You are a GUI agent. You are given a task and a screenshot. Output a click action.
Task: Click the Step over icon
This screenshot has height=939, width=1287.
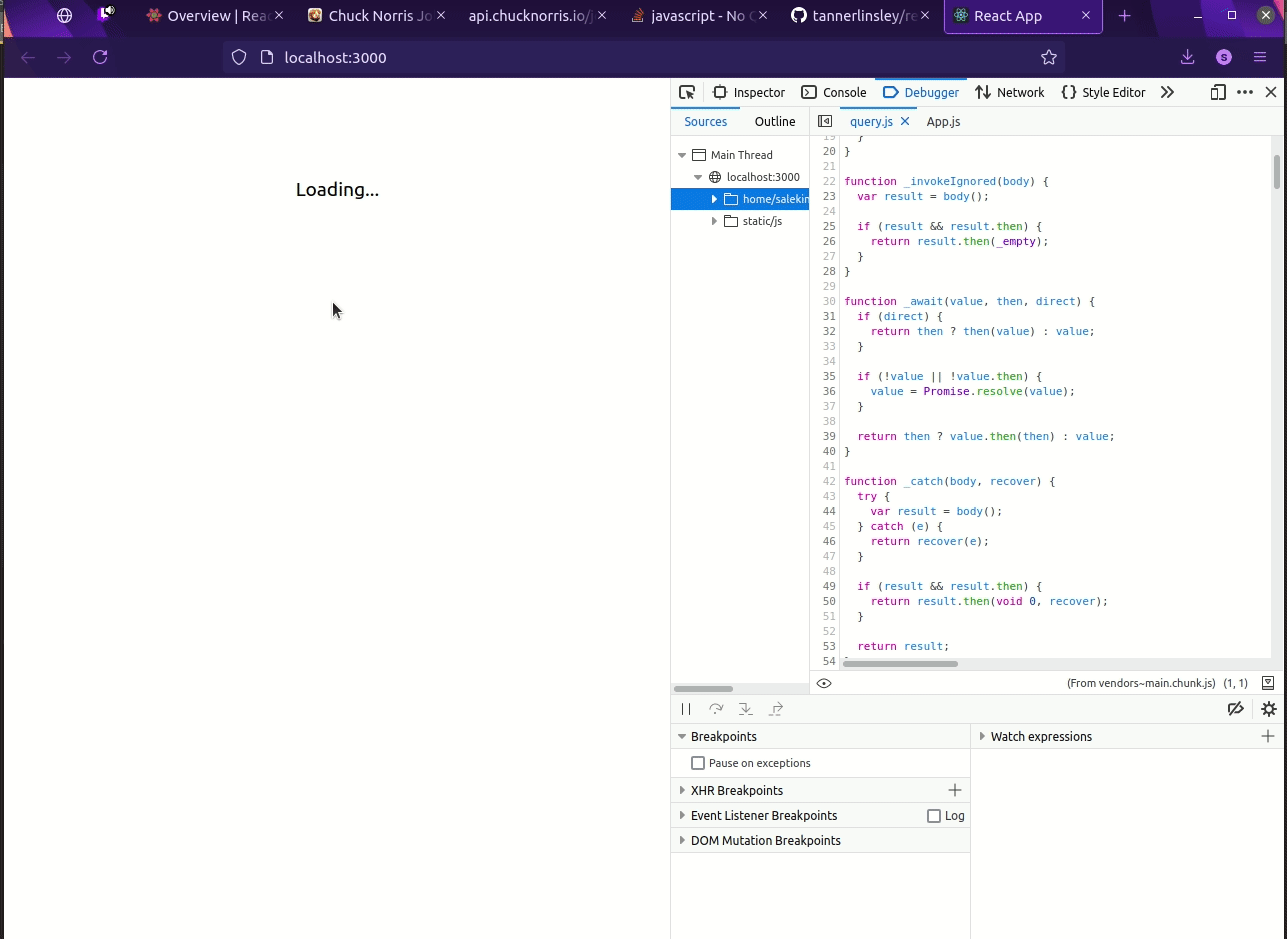pyautogui.click(x=716, y=709)
